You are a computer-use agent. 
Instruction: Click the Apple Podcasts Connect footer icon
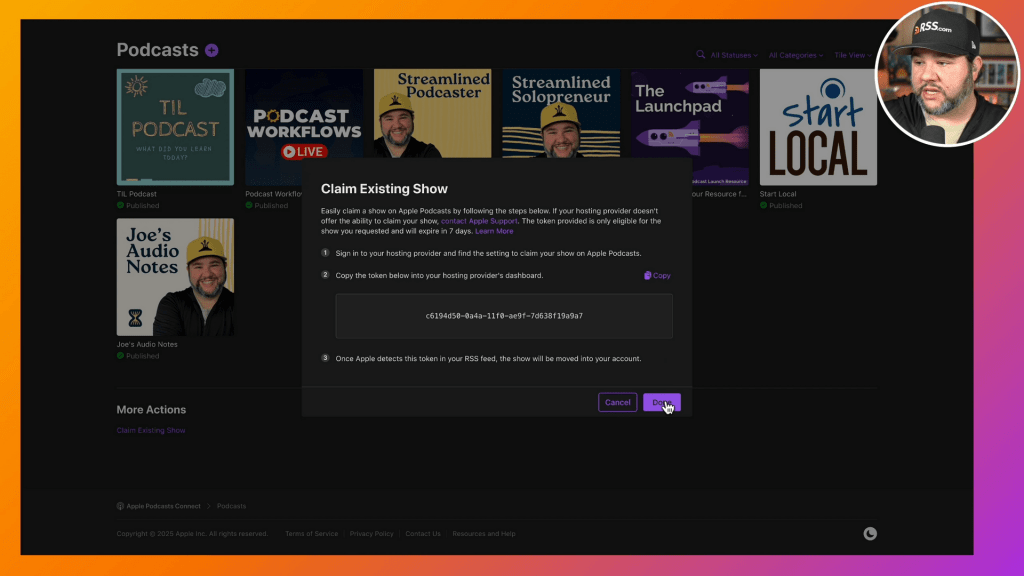(120, 506)
